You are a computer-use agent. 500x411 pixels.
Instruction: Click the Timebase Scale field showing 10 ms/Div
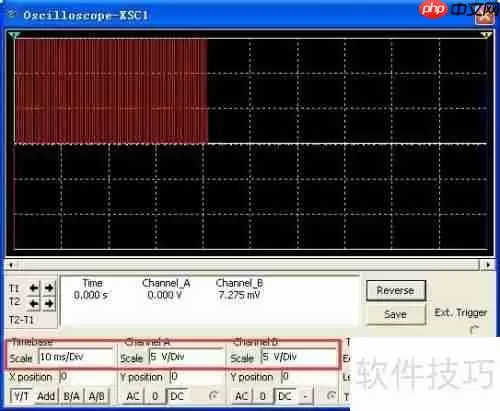[76, 357]
